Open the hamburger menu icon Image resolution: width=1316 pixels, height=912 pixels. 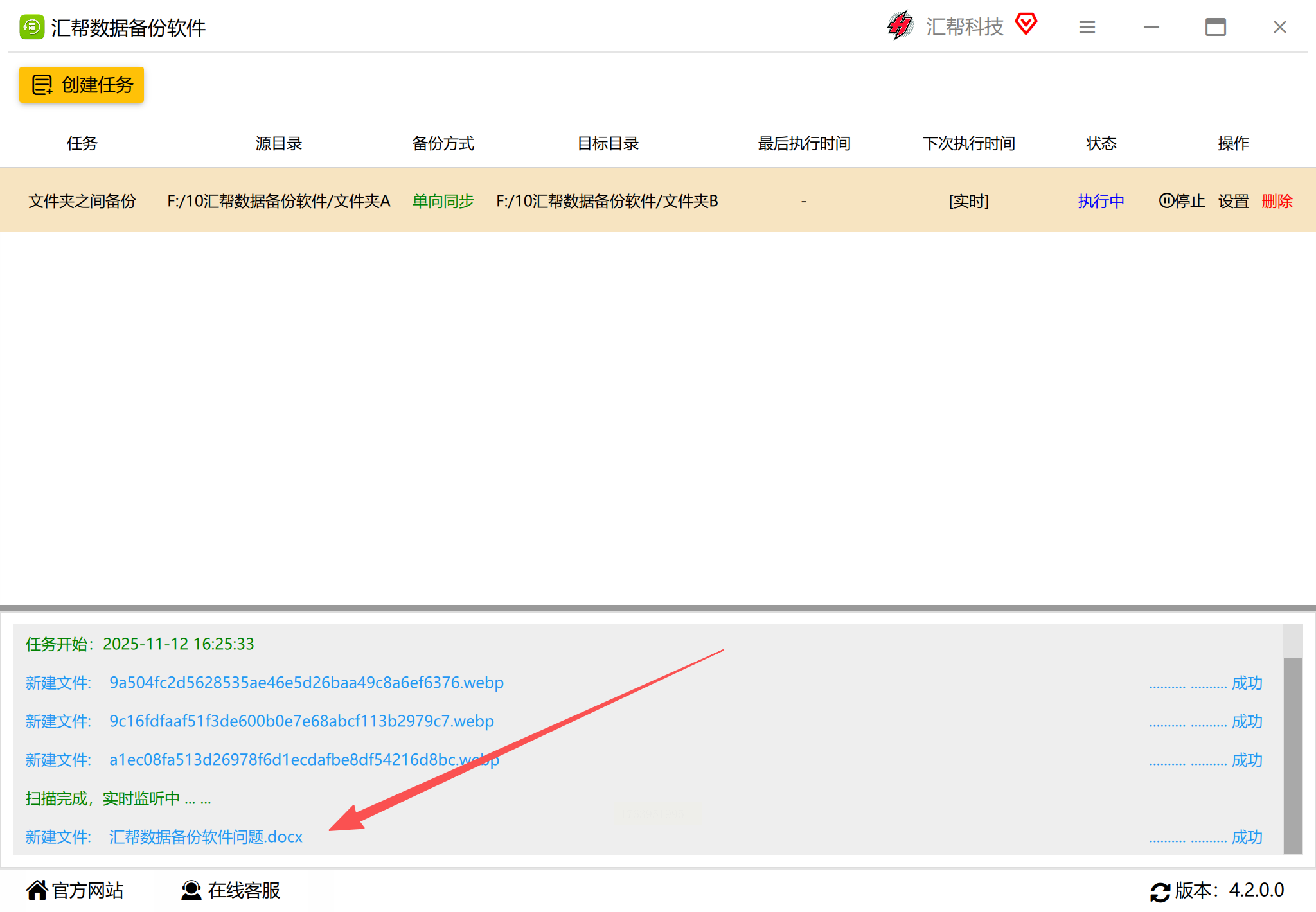[x=1087, y=27]
